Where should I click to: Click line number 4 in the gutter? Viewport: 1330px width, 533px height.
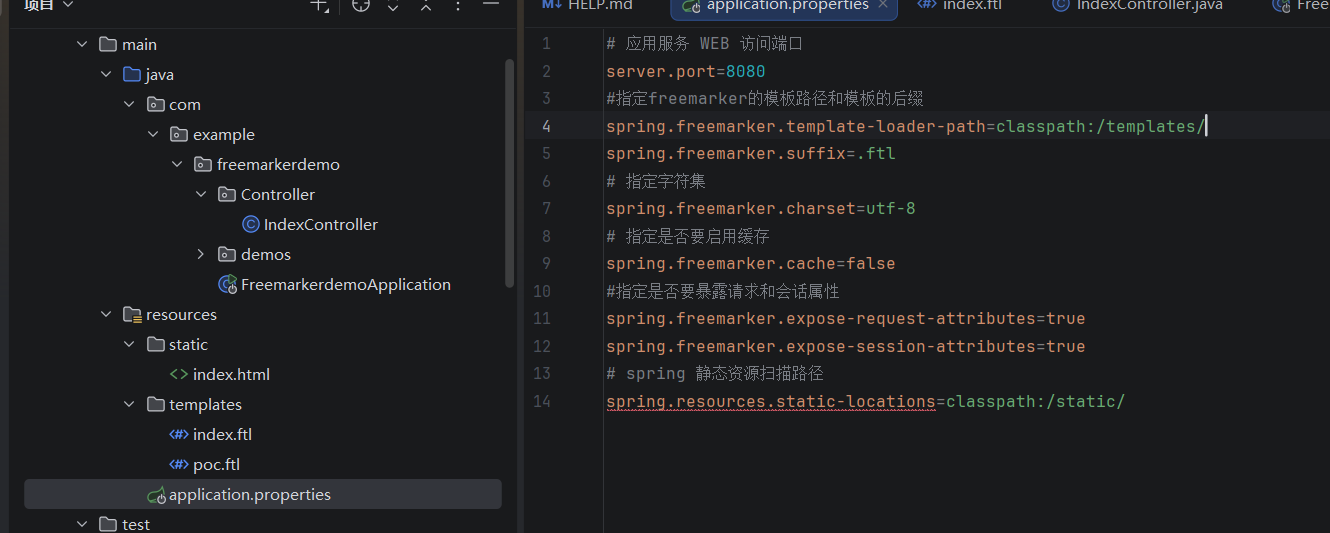click(546, 126)
